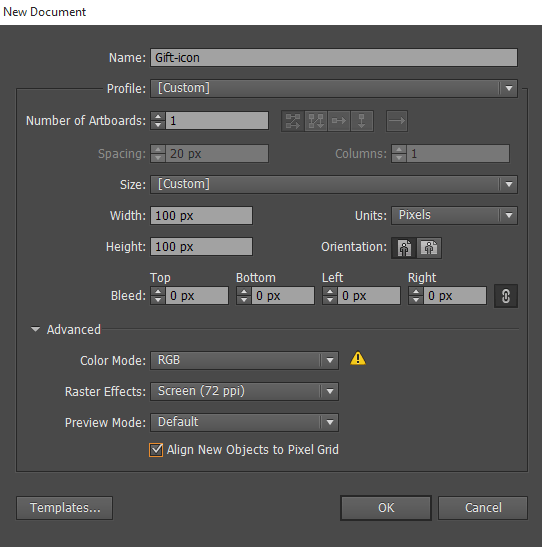The image size is (542, 547).
Task: Open the Units dropdown showing Pixels
Action: click(x=454, y=215)
